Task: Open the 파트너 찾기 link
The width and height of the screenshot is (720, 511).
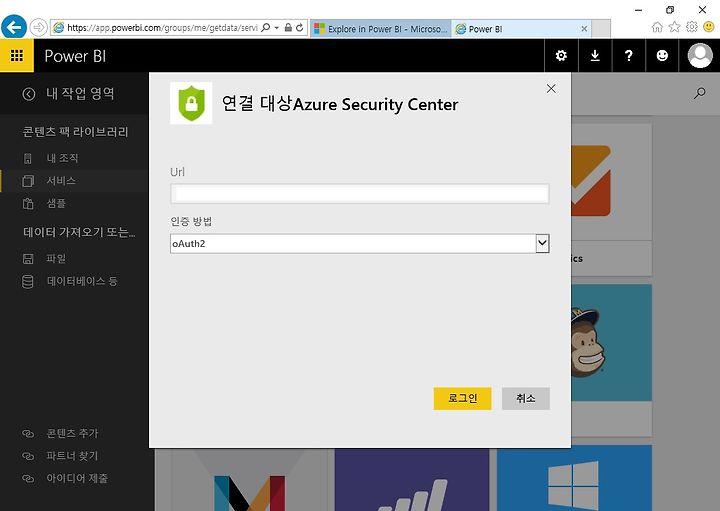Action: point(72,456)
